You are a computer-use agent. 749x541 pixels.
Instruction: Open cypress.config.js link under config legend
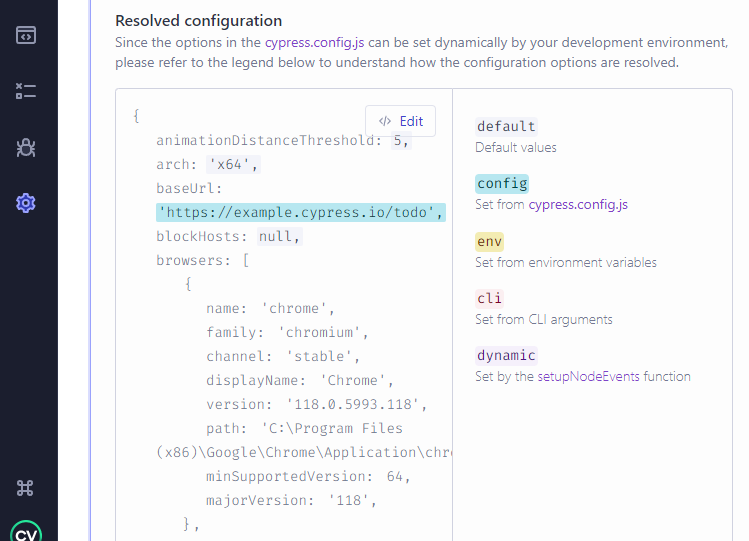click(x=578, y=204)
